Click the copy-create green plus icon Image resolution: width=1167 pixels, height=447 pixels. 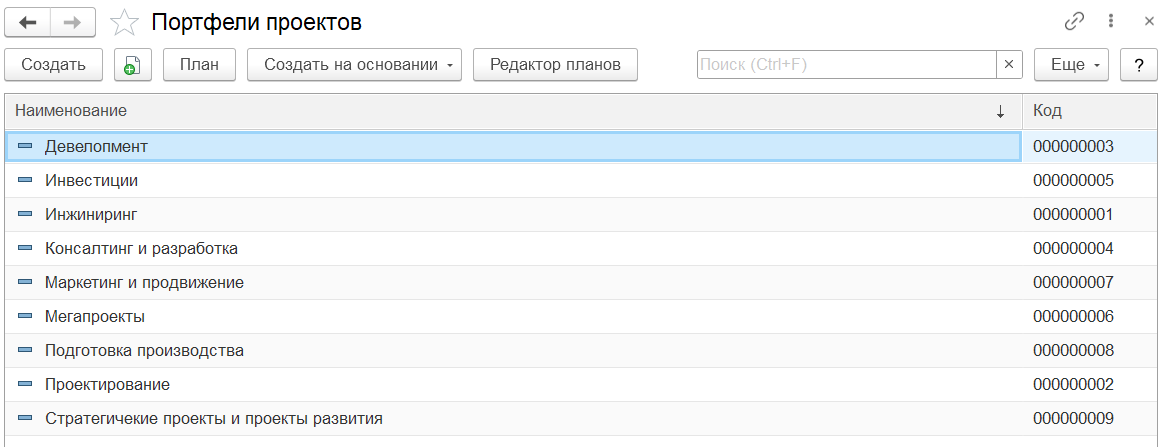point(132,65)
